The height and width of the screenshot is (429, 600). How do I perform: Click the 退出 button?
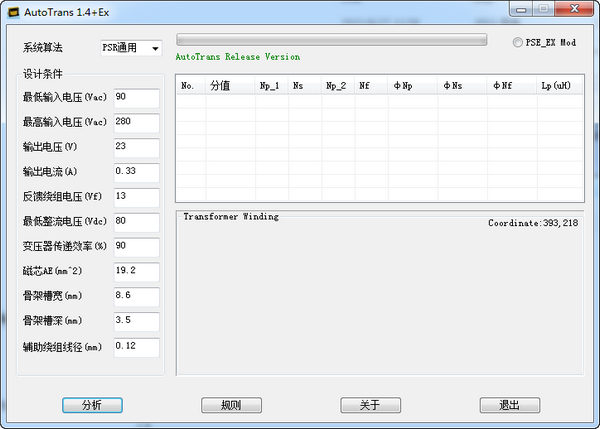[x=510, y=405]
